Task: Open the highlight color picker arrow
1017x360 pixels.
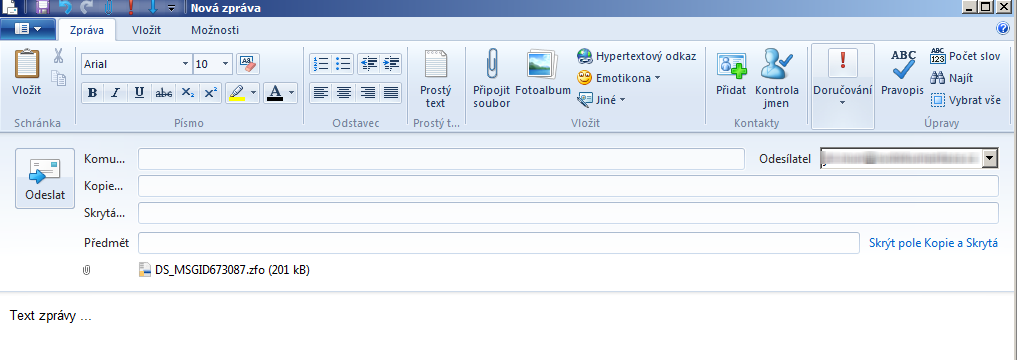Action: 254,93
